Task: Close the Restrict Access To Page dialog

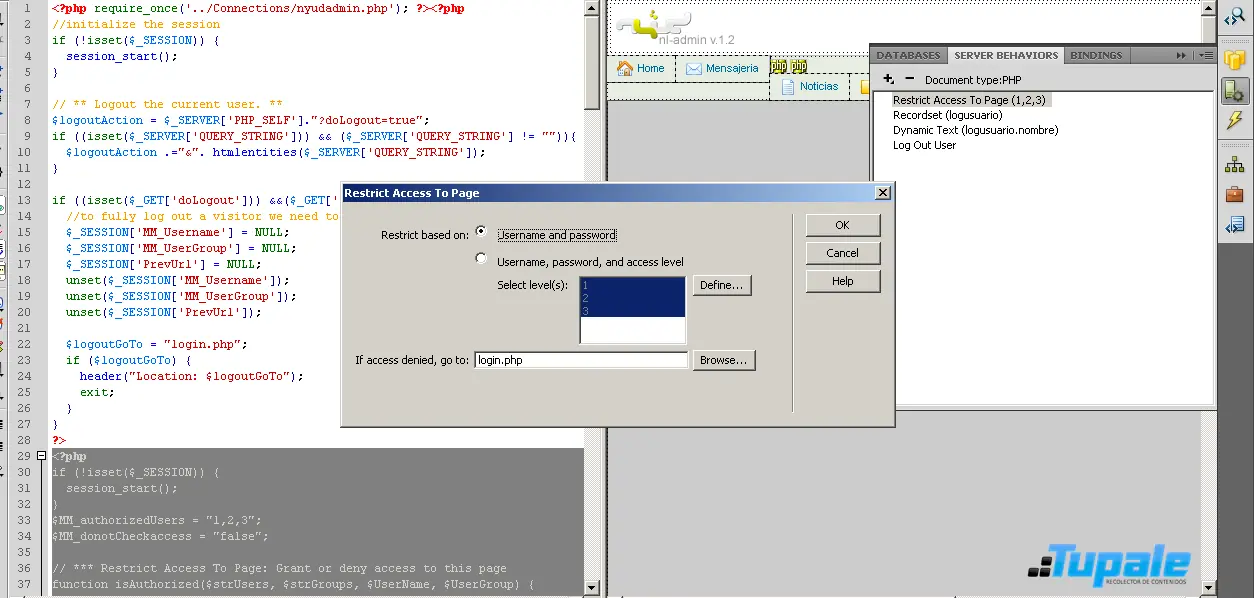Action: [882, 193]
